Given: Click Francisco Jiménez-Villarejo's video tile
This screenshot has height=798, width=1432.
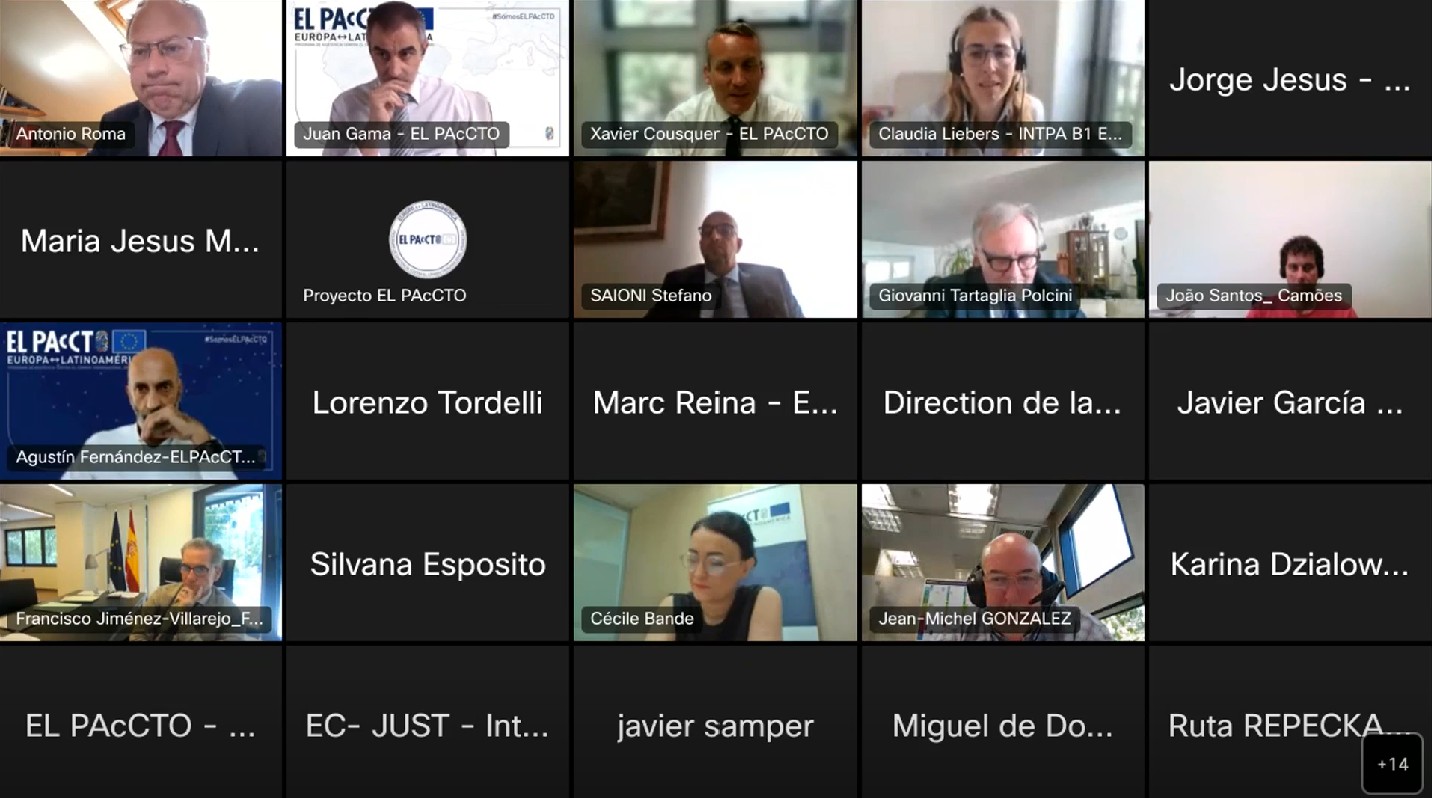Looking at the screenshot, I should (x=141, y=563).
